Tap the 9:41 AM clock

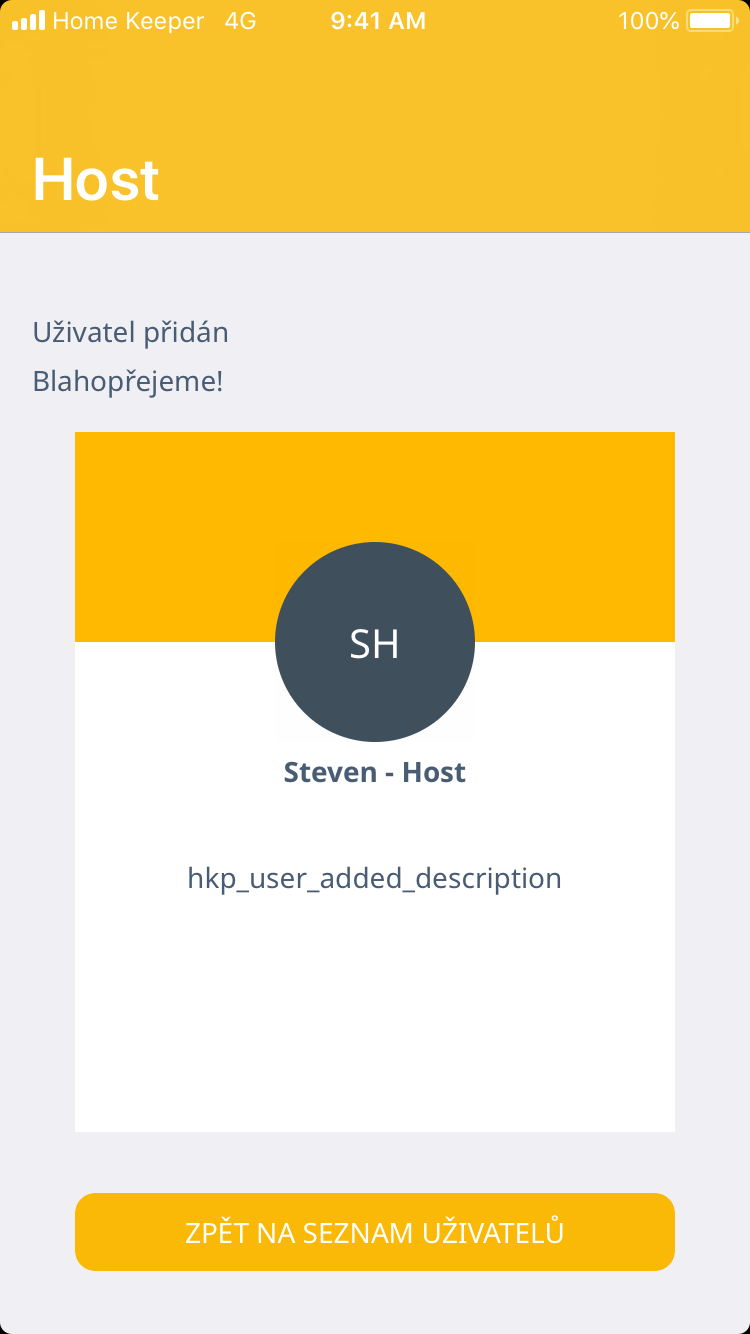point(378,21)
